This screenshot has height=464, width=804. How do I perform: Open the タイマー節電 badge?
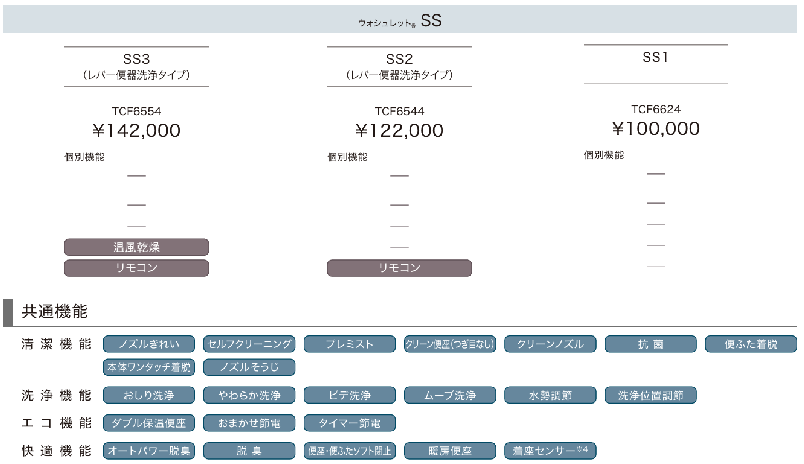tap(350, 423)
